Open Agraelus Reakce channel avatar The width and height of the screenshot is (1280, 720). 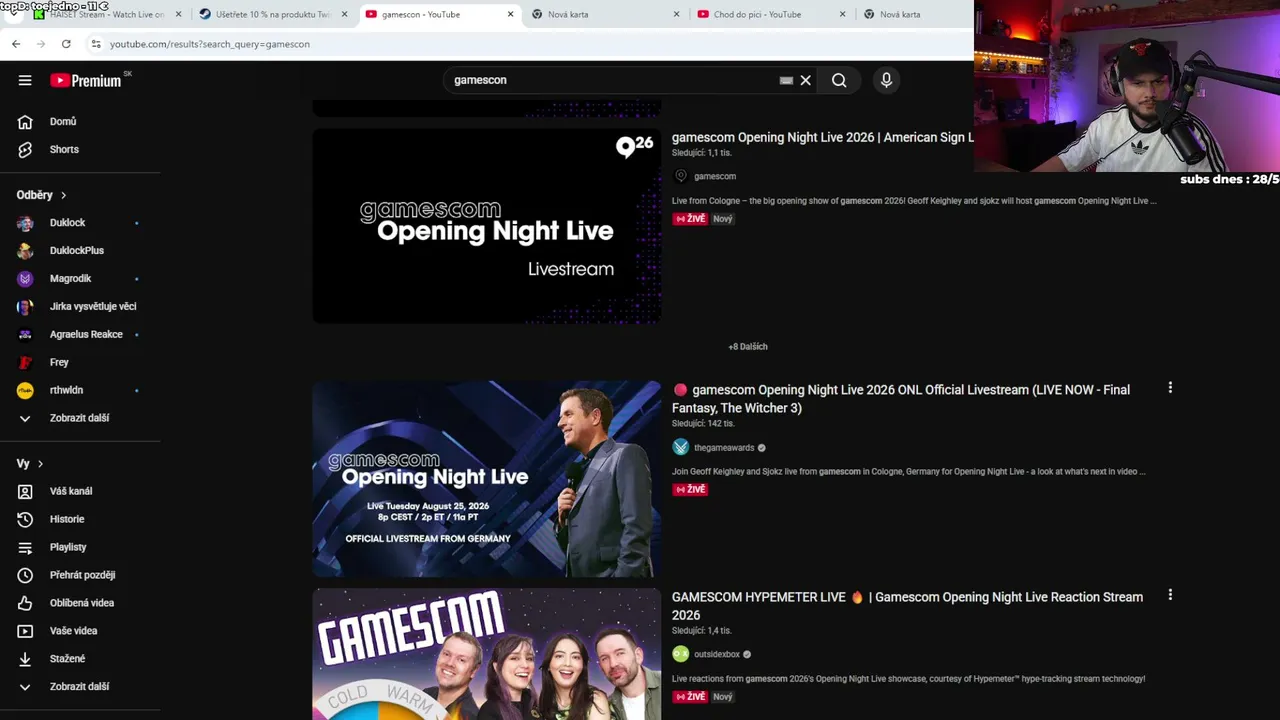[x=25, y=335]
